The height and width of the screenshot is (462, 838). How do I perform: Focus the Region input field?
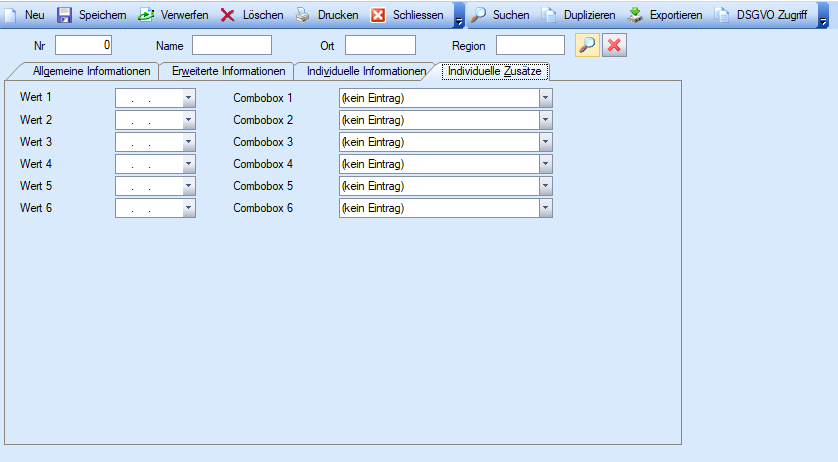(530, 45)
